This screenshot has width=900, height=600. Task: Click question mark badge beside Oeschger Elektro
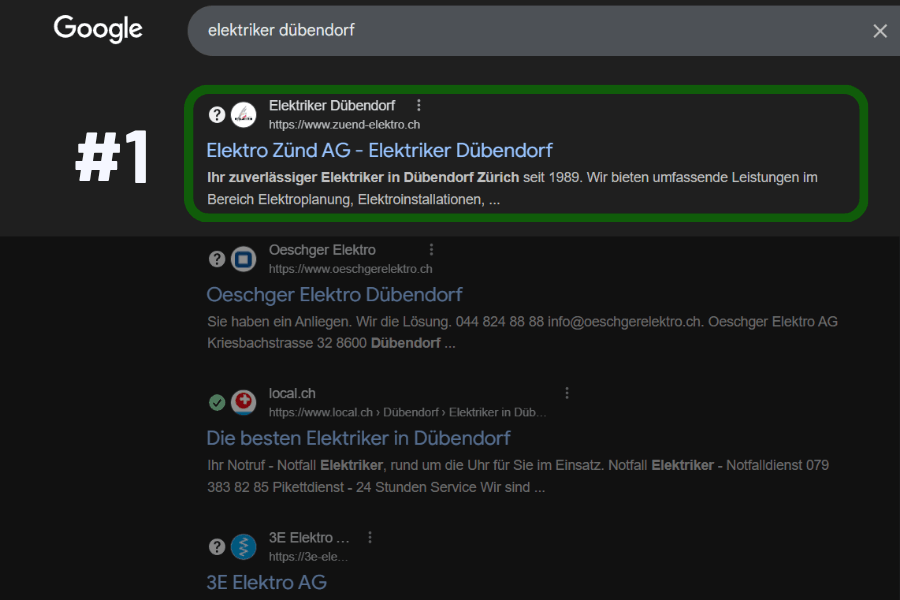tap(217, 259)
